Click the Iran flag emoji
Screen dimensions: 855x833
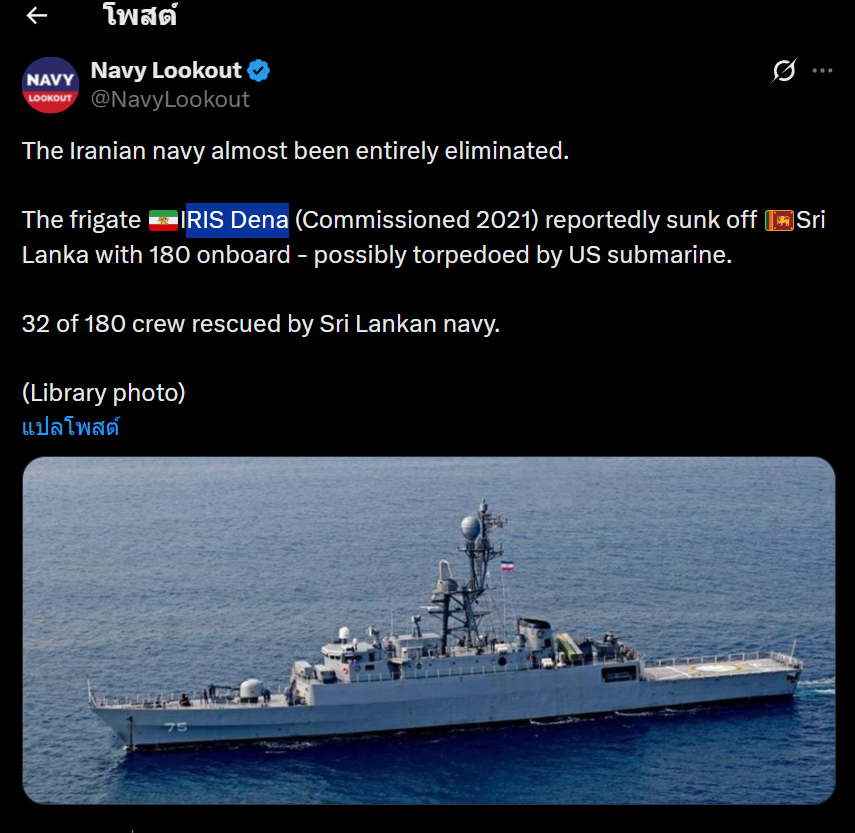(x=163, y=220)
